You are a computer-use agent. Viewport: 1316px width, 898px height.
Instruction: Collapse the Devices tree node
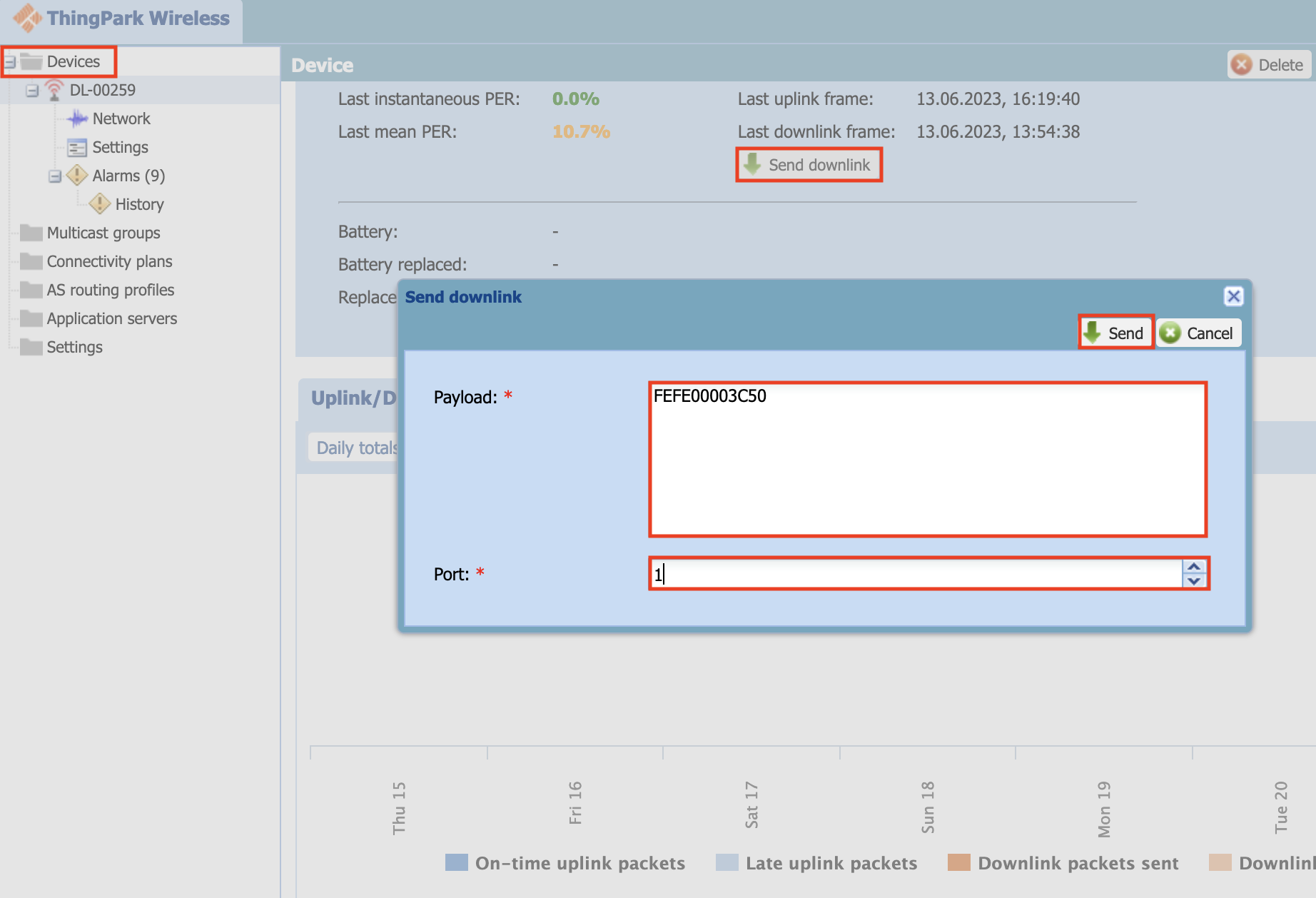coord(10,62)
